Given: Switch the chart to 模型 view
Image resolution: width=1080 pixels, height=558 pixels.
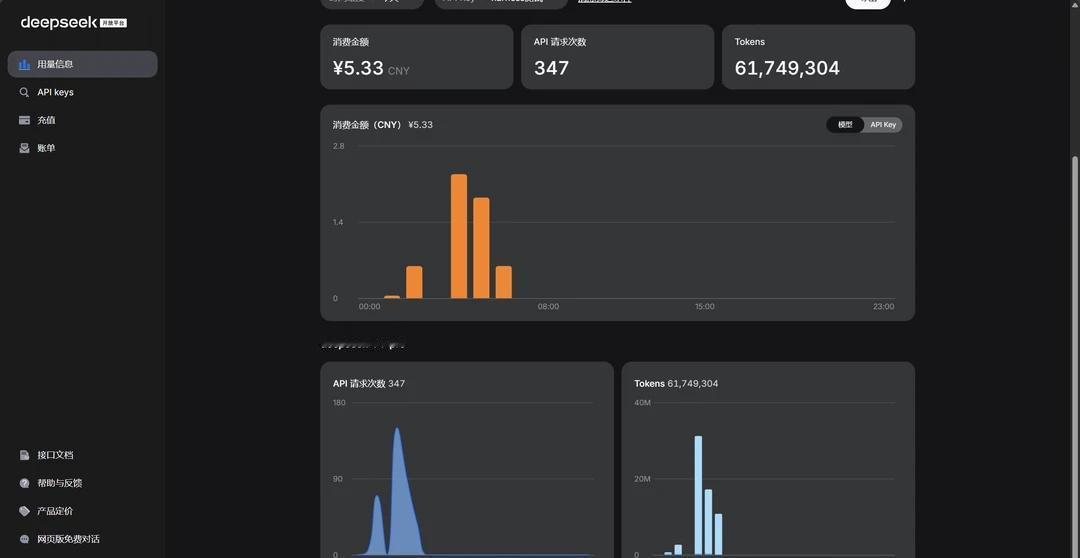Looking at the screenshot, I should coord(845,125).
